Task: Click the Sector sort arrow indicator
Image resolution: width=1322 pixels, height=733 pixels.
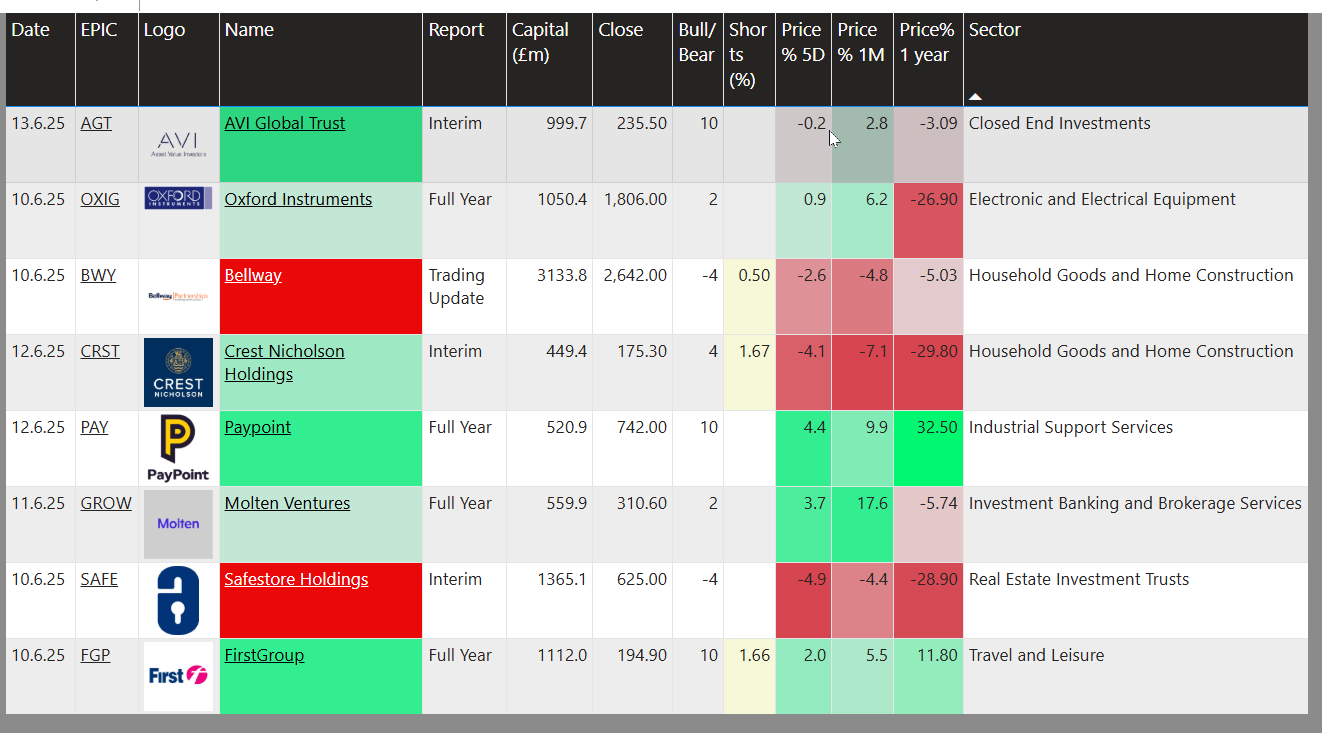Action: click(x=975, y=97)
